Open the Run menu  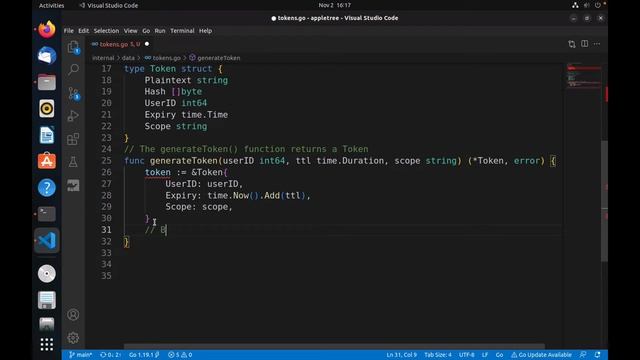point(160,31)
